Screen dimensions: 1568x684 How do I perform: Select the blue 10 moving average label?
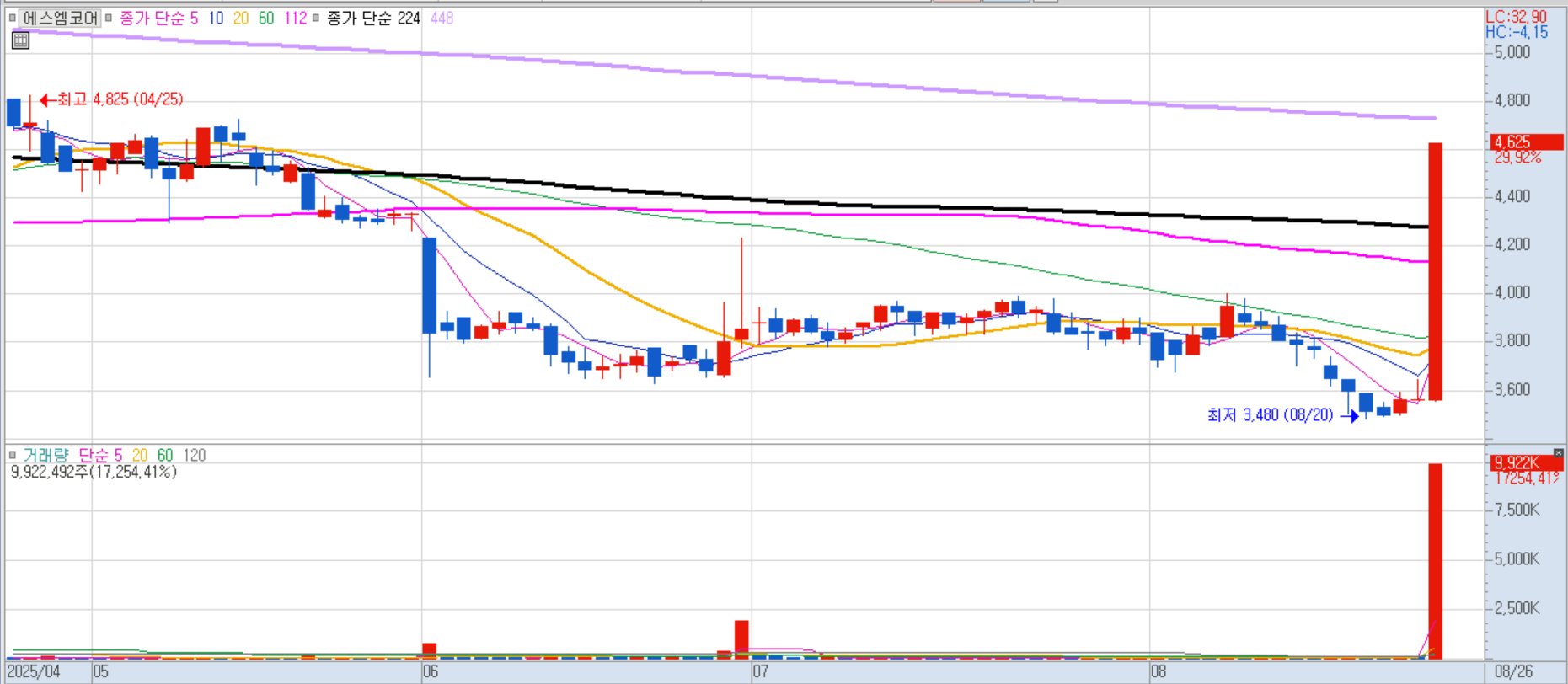click(x=216, y=18)
